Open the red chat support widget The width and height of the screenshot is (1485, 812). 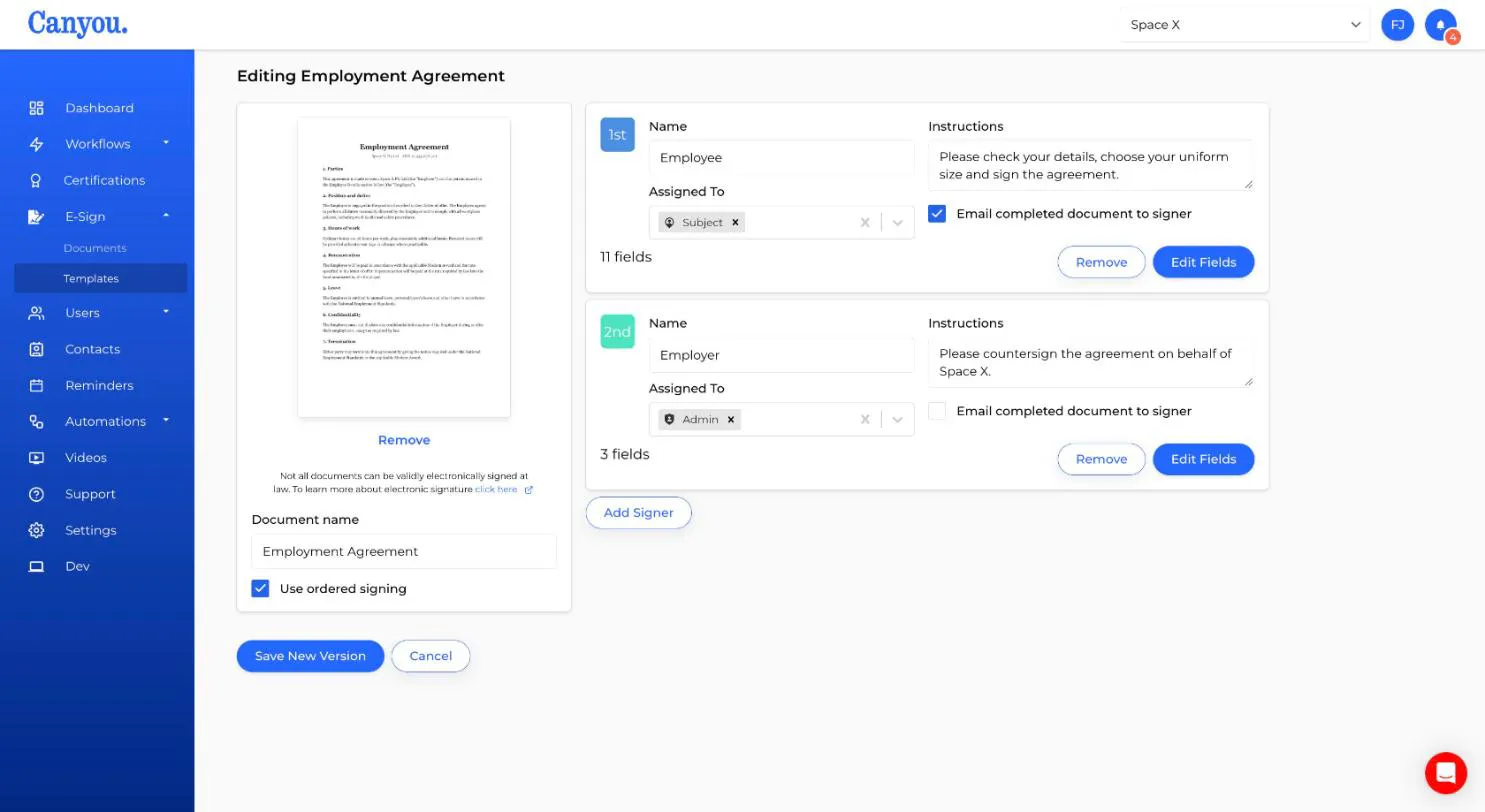pos(1445,773)
